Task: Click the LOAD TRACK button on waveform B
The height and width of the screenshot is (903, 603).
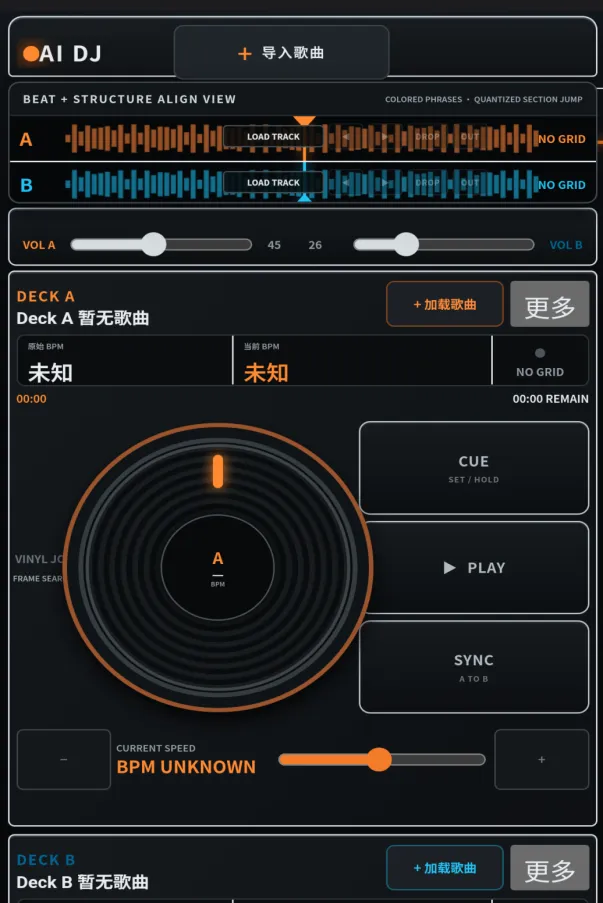Action: 273,183
